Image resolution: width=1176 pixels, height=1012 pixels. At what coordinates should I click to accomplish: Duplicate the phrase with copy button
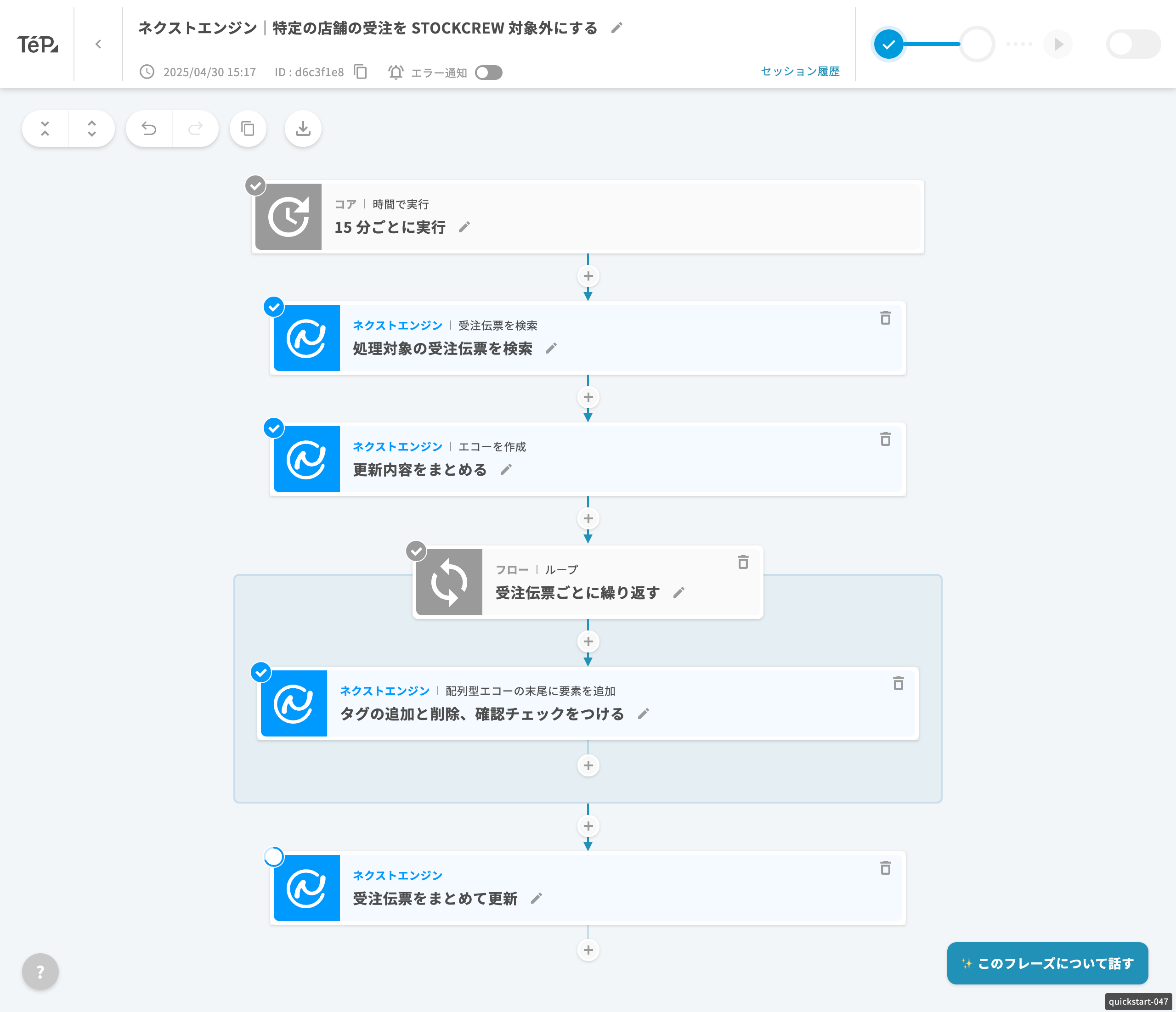coord(248,129)
